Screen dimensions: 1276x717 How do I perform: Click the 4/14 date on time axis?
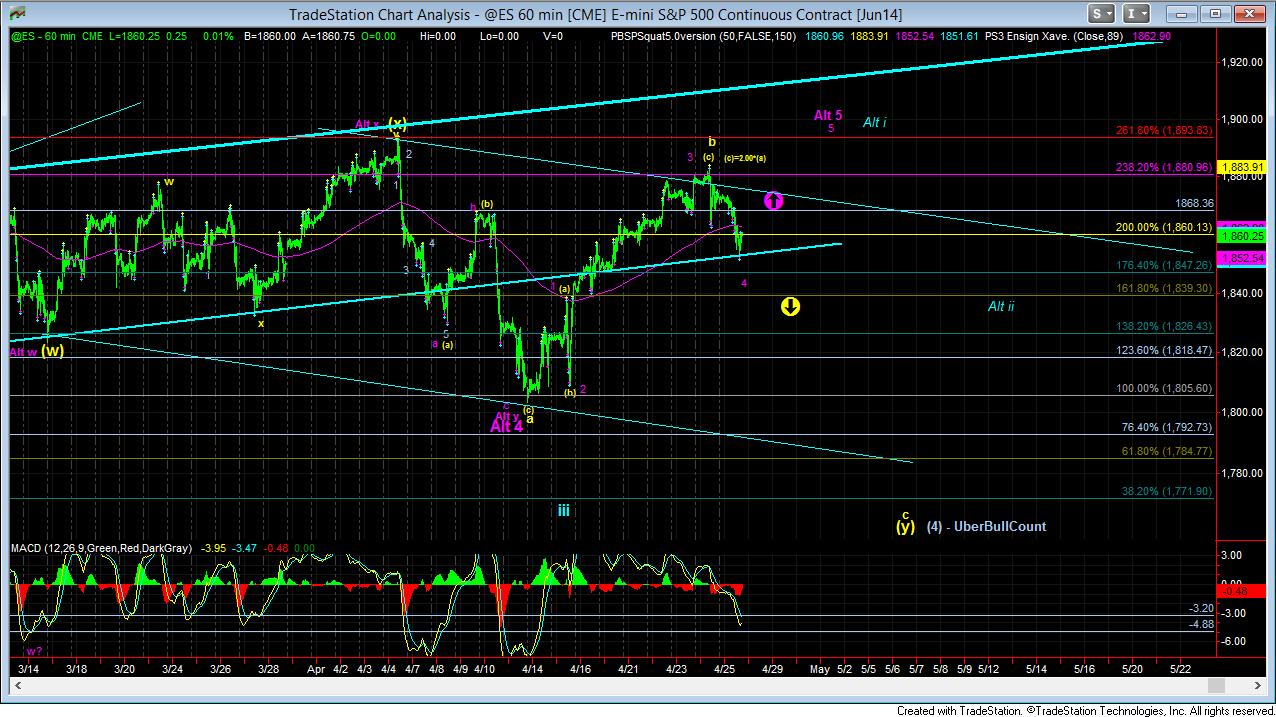533,668
